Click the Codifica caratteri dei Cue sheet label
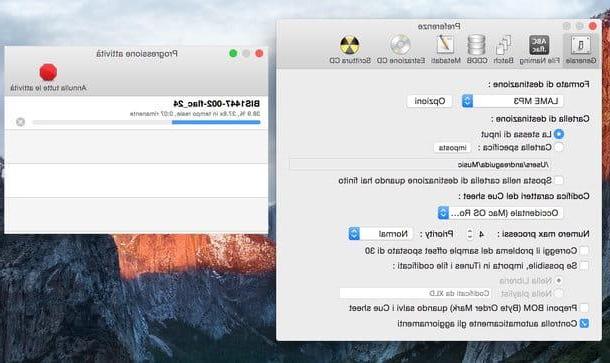The width and height of the screenshot is (610, 363). (524, 196)
